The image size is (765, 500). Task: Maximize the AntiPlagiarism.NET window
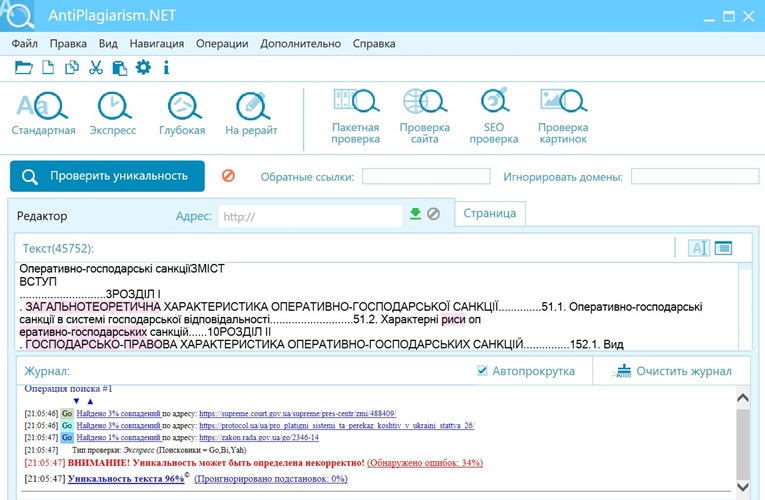tap(728, 16)
